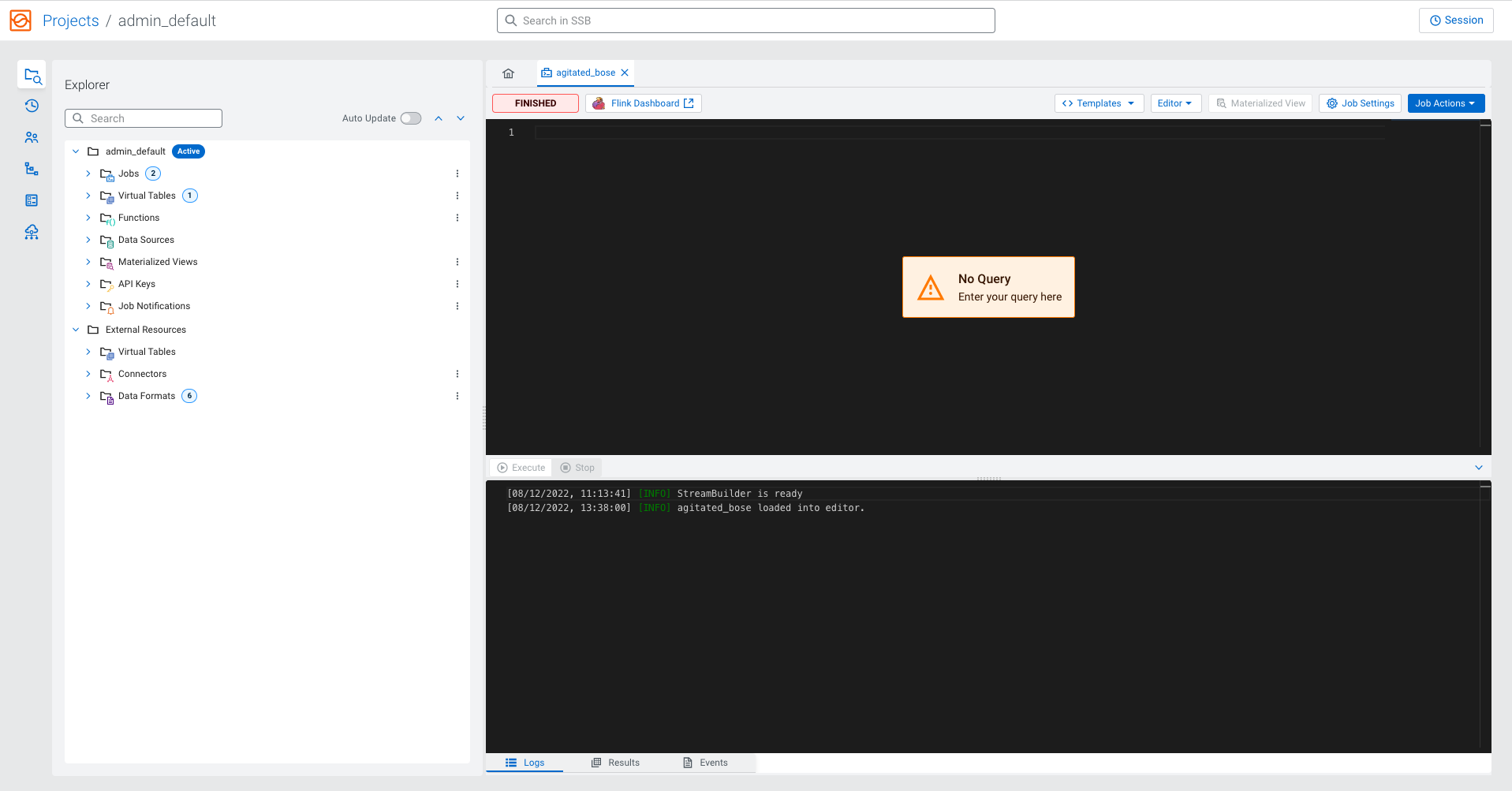Open kebab menu for Jobs folder
The height and width of the screenshot is (791, 1512).
point(457,173)
